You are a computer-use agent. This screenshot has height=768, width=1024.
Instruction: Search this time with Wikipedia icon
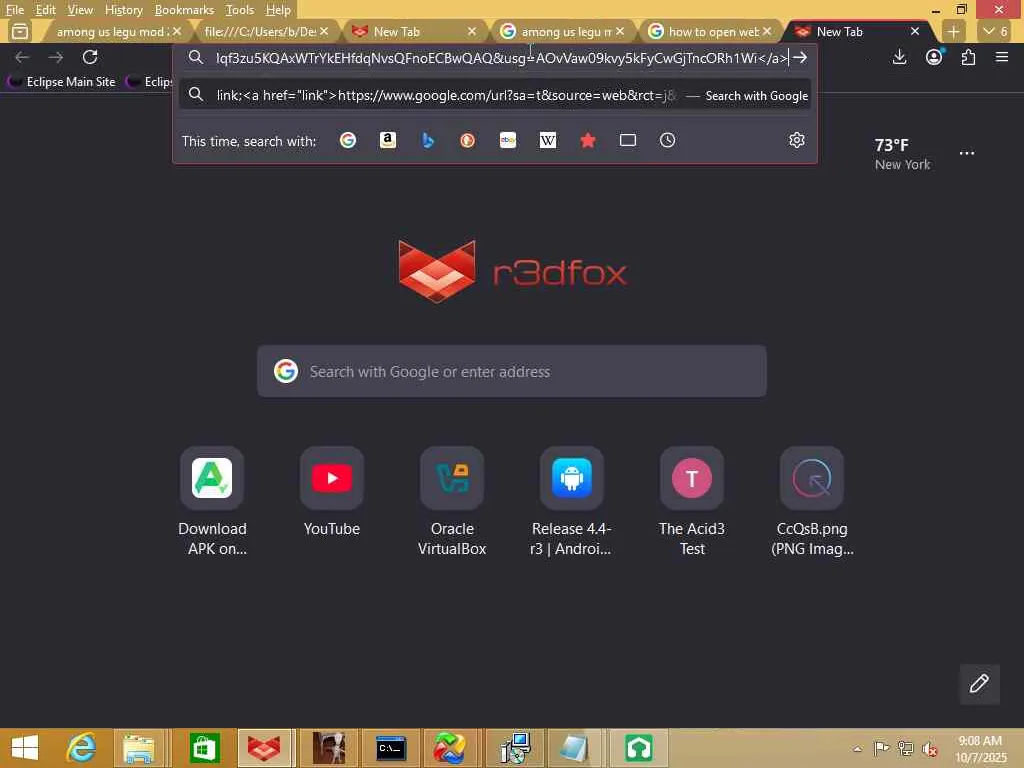(x=548, y=140)
